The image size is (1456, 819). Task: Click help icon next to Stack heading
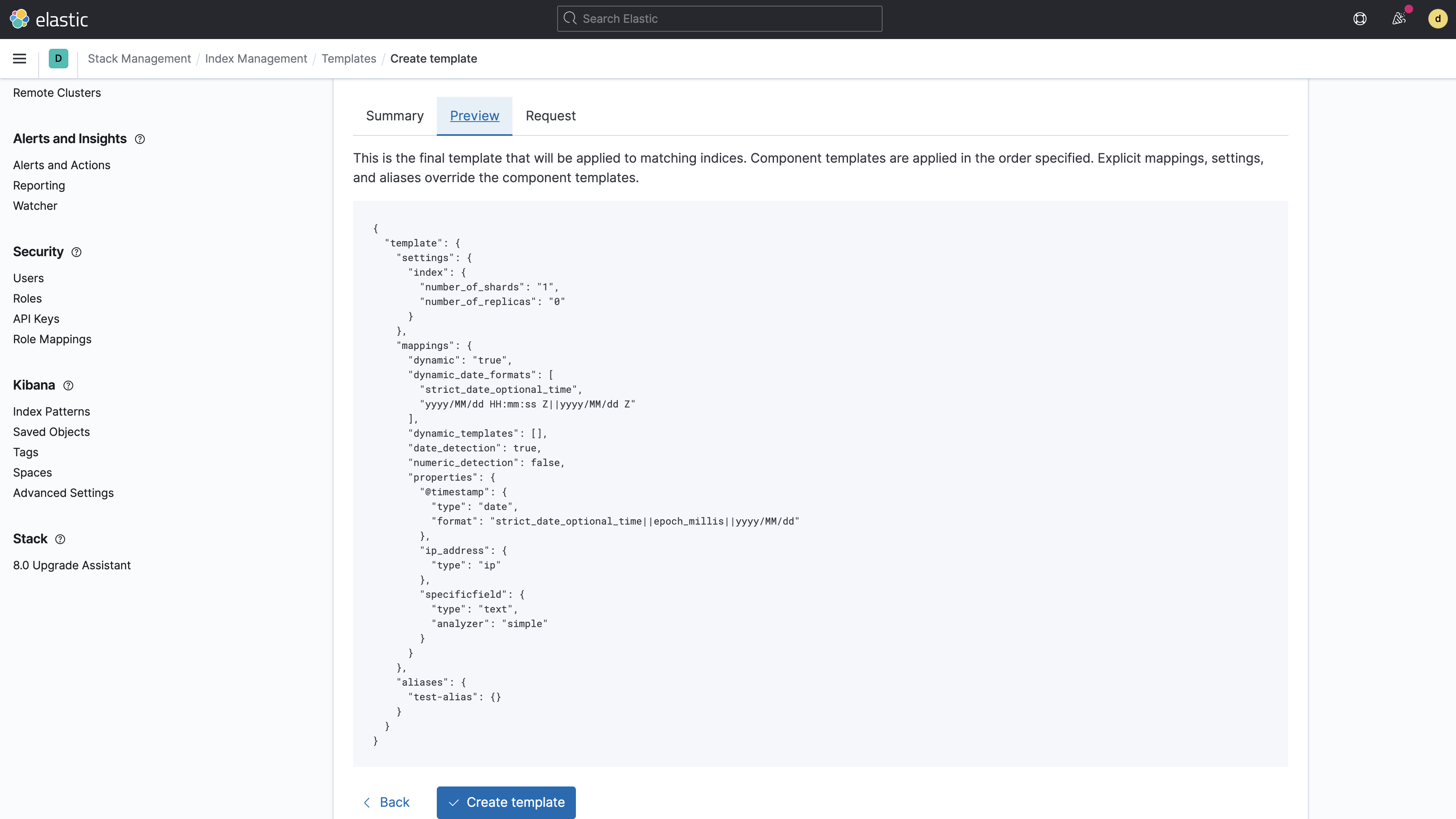point(61,539)
